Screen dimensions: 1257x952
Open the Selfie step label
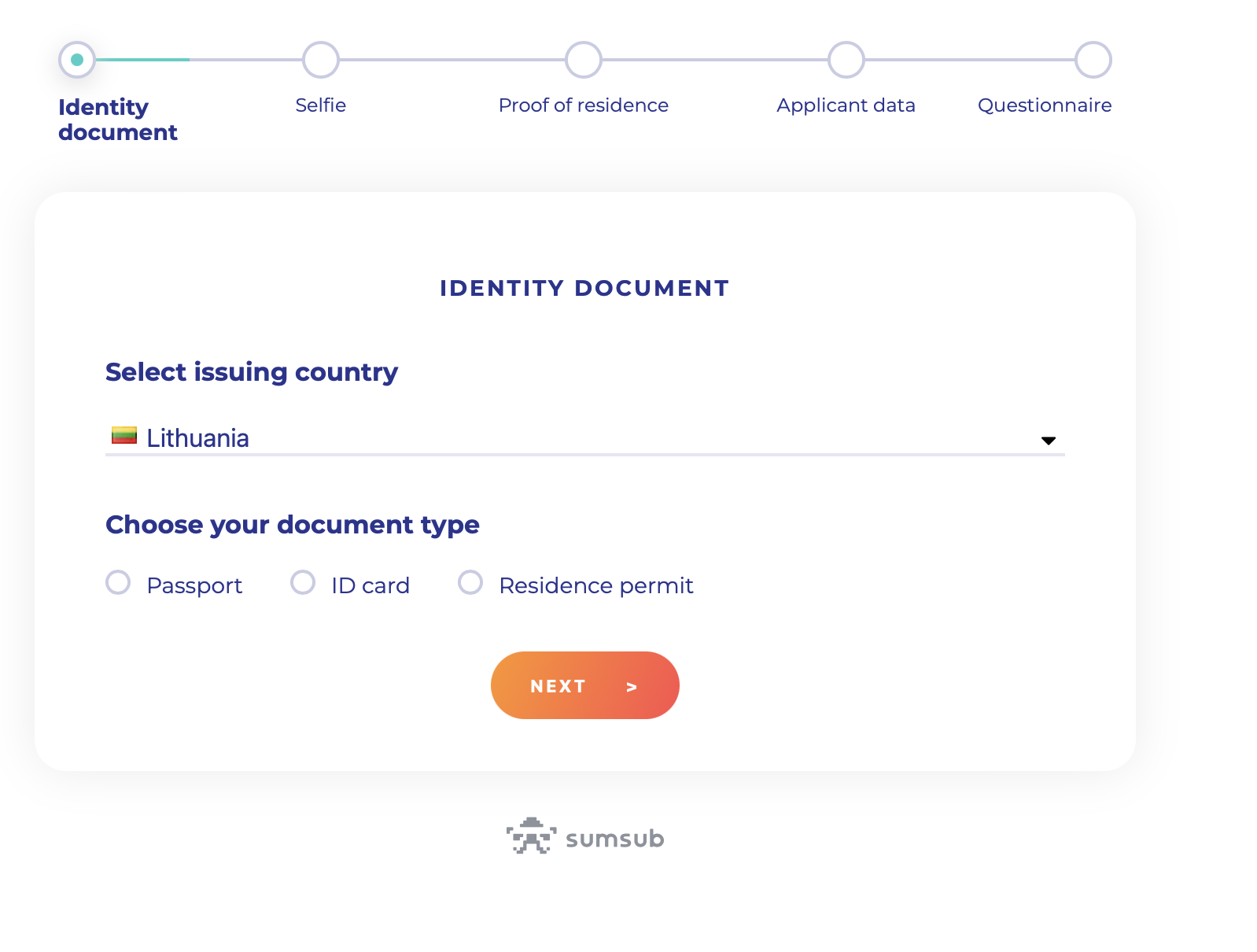click(321, 105)
